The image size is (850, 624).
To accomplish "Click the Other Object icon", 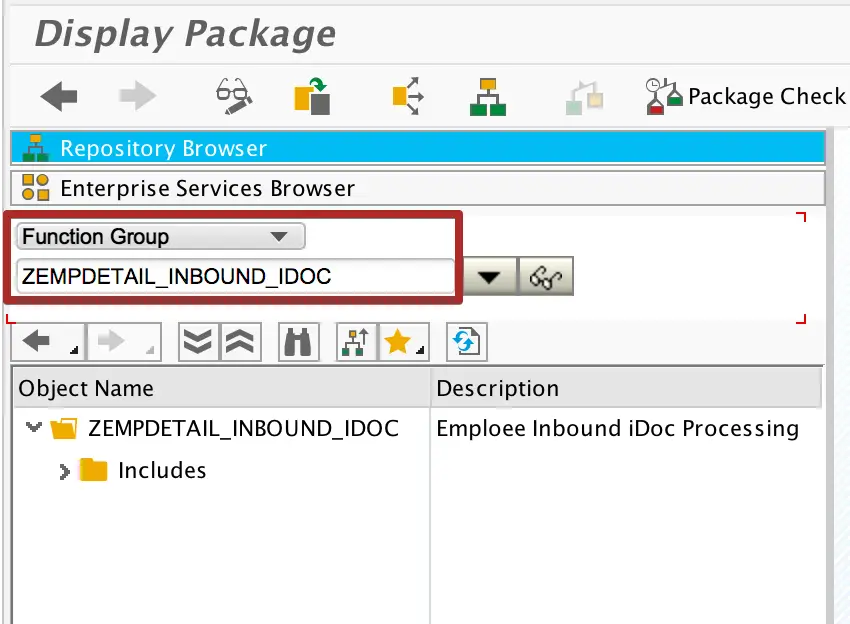I will click(x=312, y=96).
